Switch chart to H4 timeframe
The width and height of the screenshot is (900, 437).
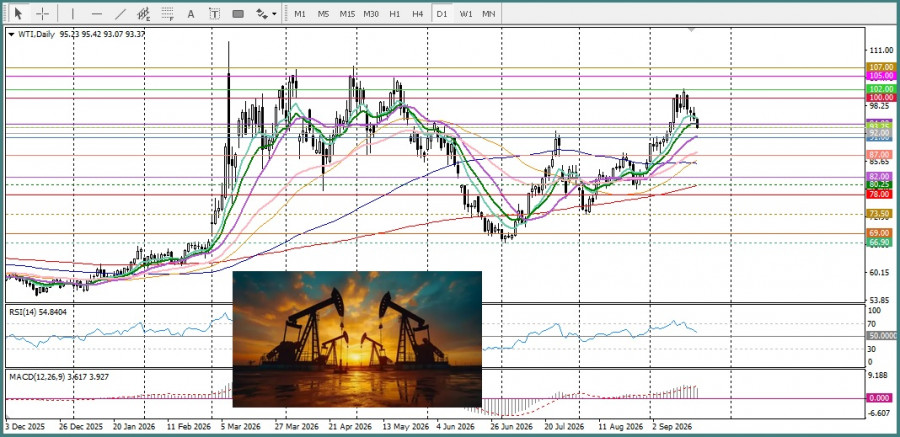pos(418,13)
